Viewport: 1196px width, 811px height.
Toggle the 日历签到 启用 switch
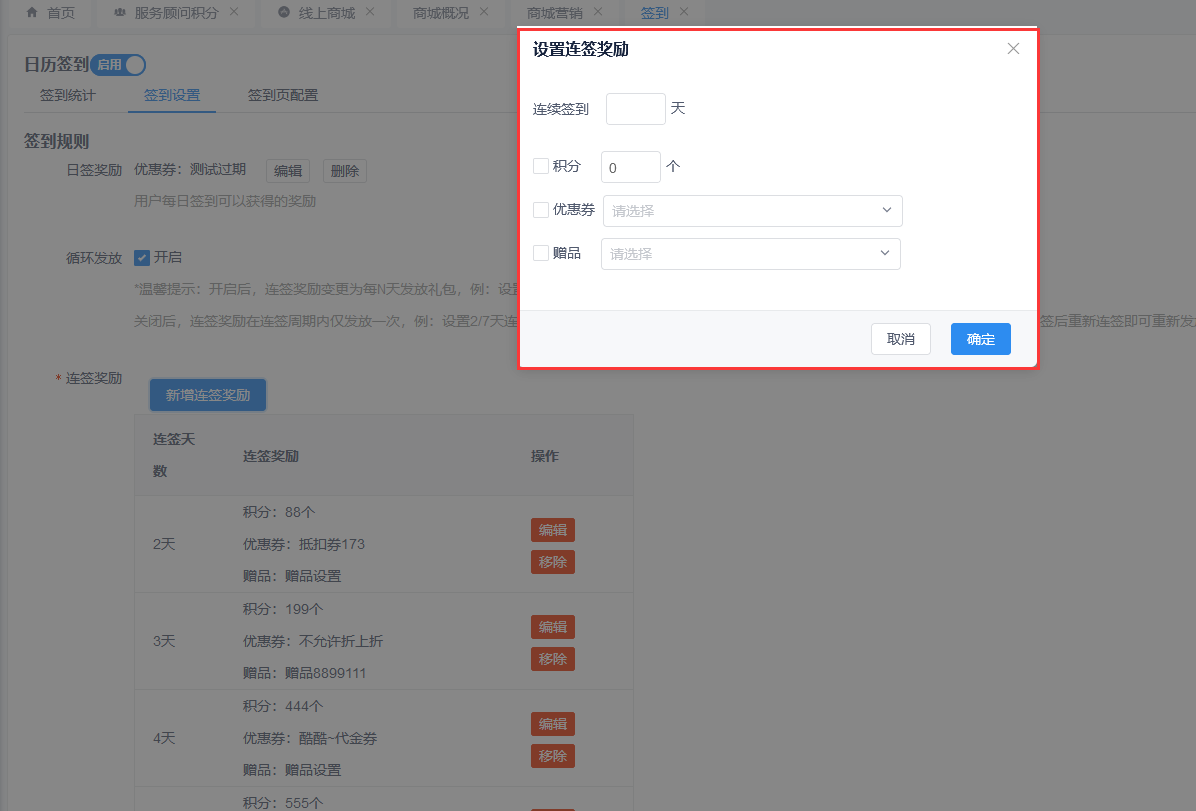[118, 65]
